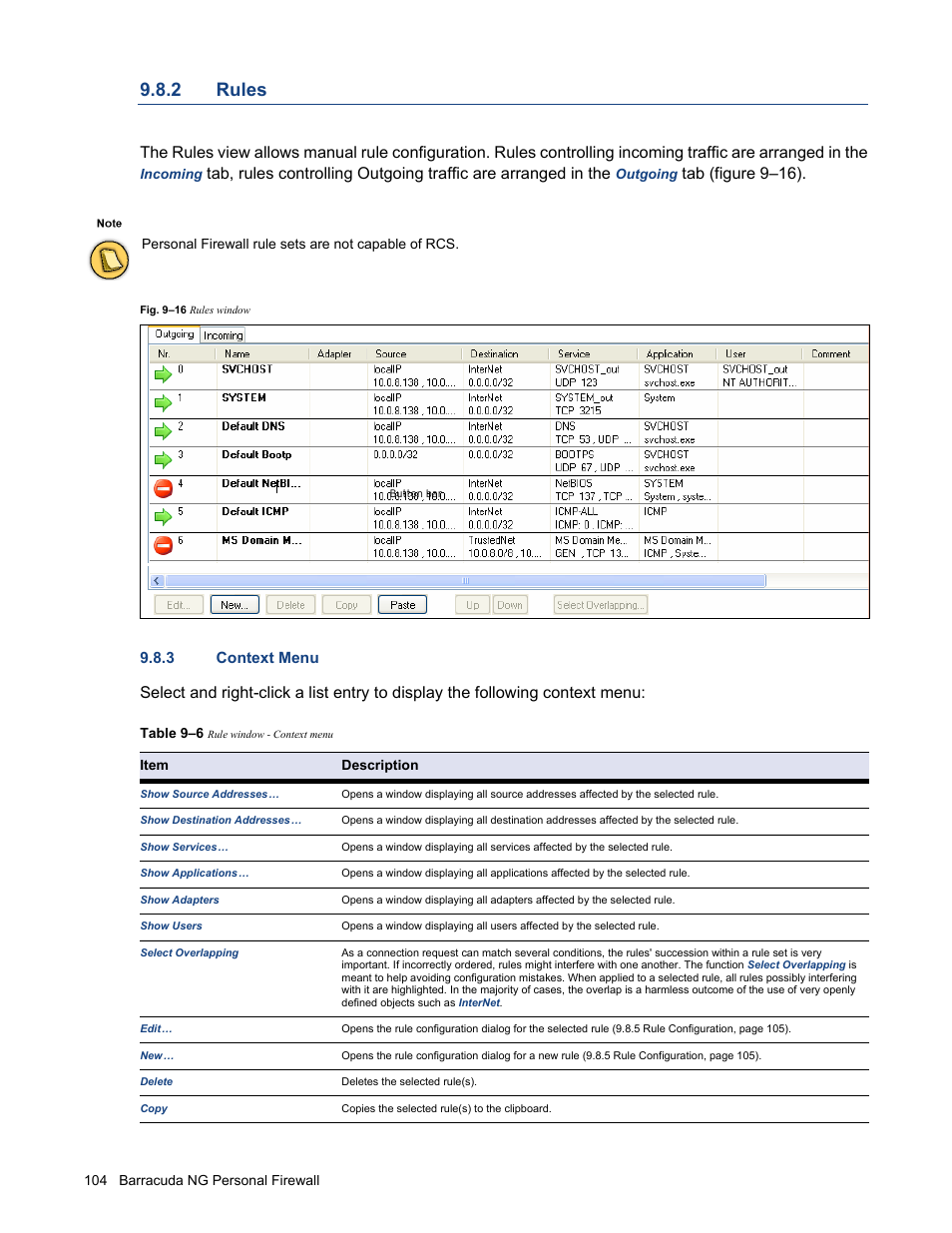Viewport: 952px width, 1233px height.
Task: Click the red block icon of MS Domain rule
Action: 163,545
